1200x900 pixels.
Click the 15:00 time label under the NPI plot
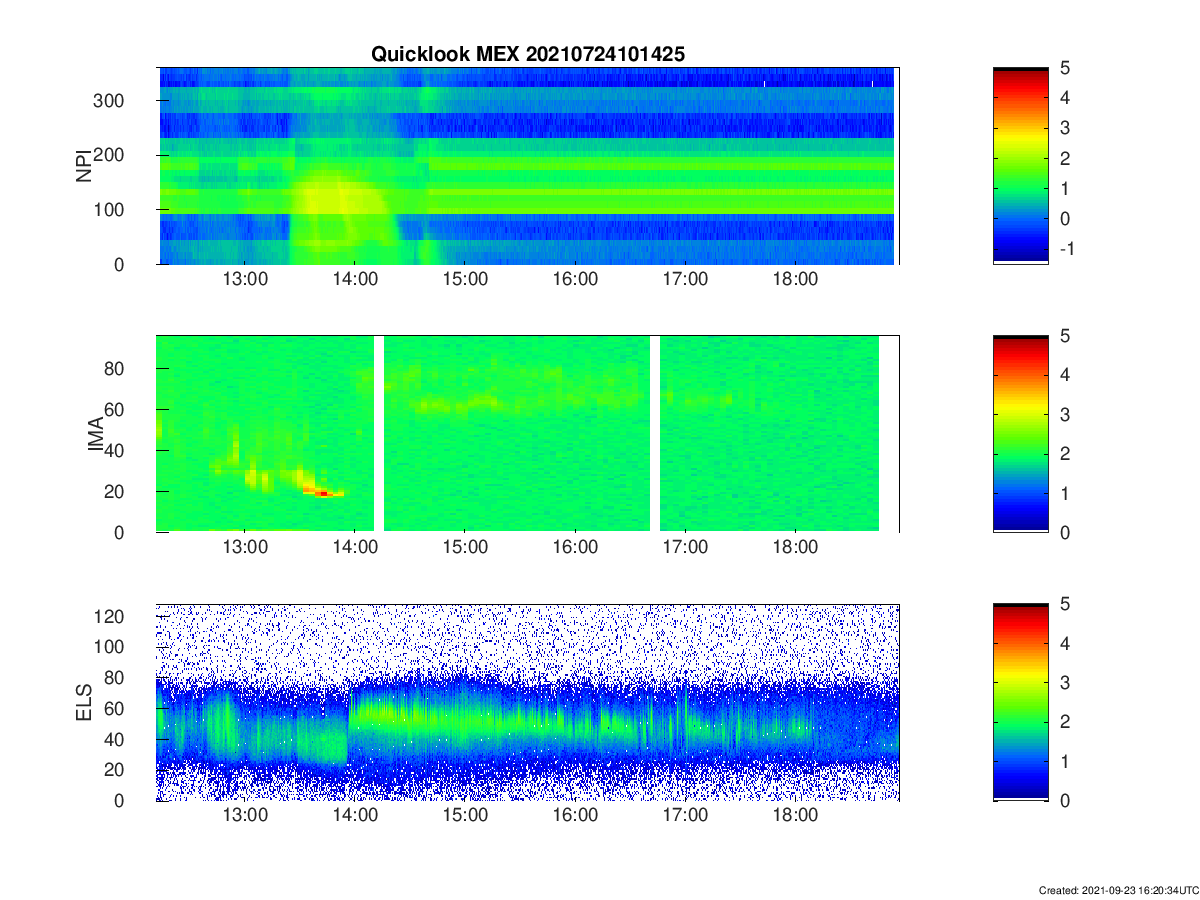pyautogui.click(x=465, y=279)
